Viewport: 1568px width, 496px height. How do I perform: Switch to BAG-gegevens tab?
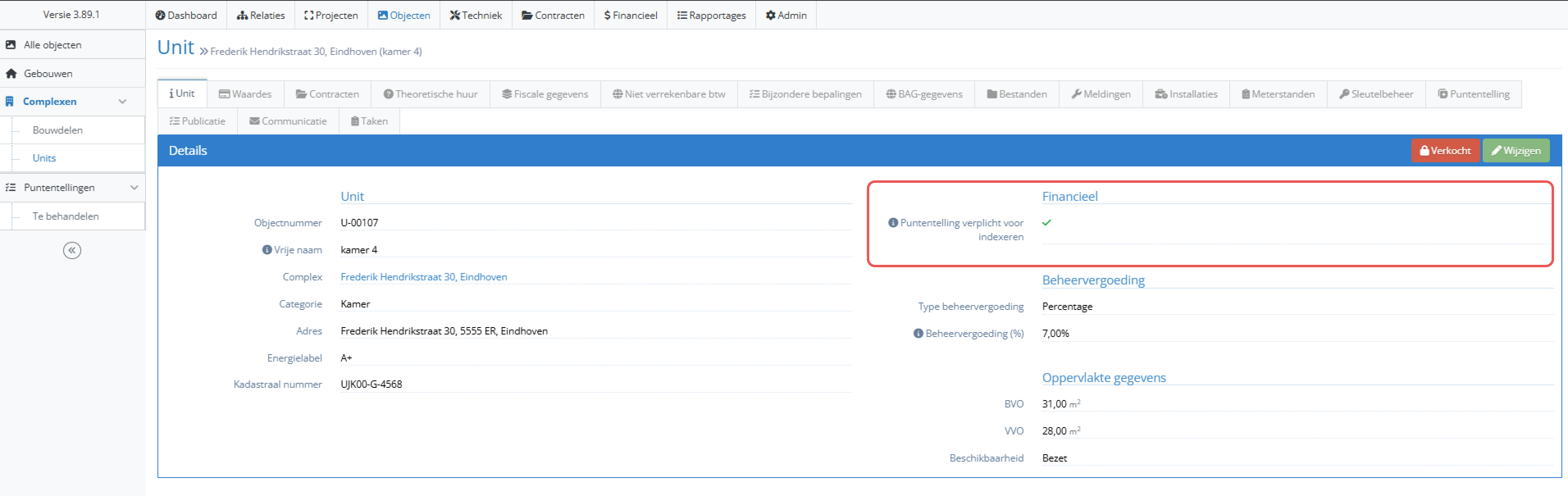pyautogui.click(x=924, y=94)
